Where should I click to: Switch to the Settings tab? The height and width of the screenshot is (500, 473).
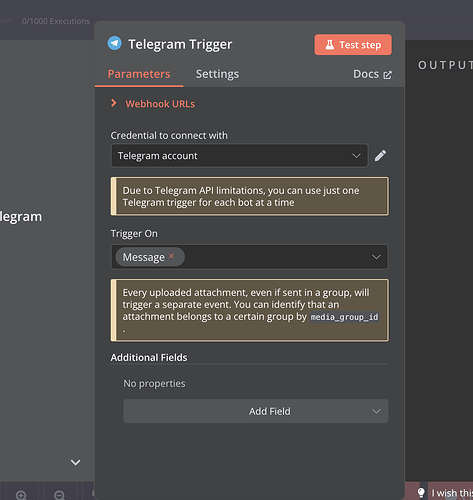[217, 74]
